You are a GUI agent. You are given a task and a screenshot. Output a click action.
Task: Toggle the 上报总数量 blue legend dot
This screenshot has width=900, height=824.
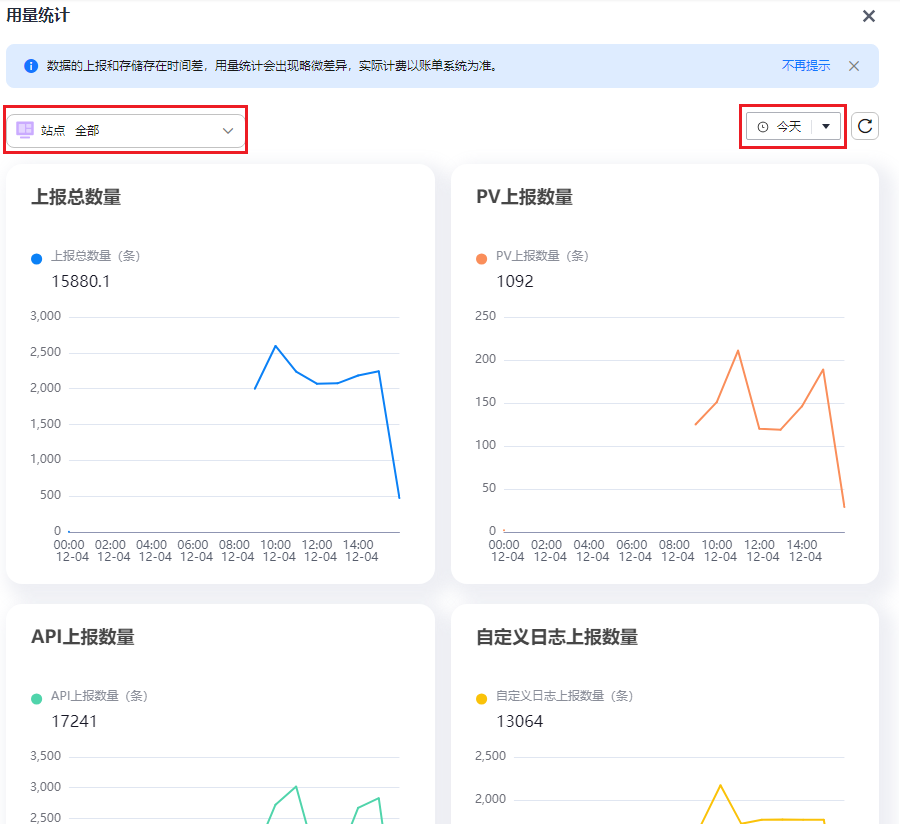point(37,258)
